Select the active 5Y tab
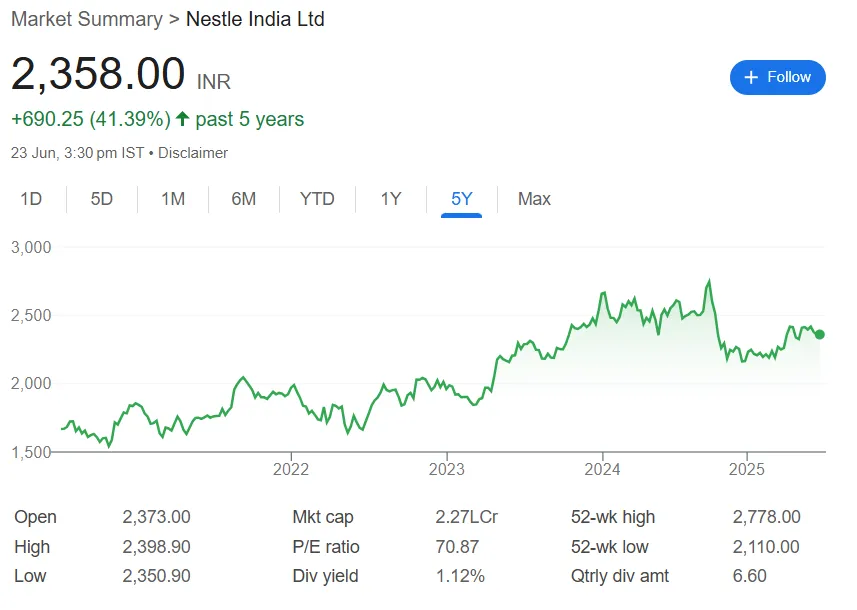This screenshot has height=610, width=857. pos(461,198)
